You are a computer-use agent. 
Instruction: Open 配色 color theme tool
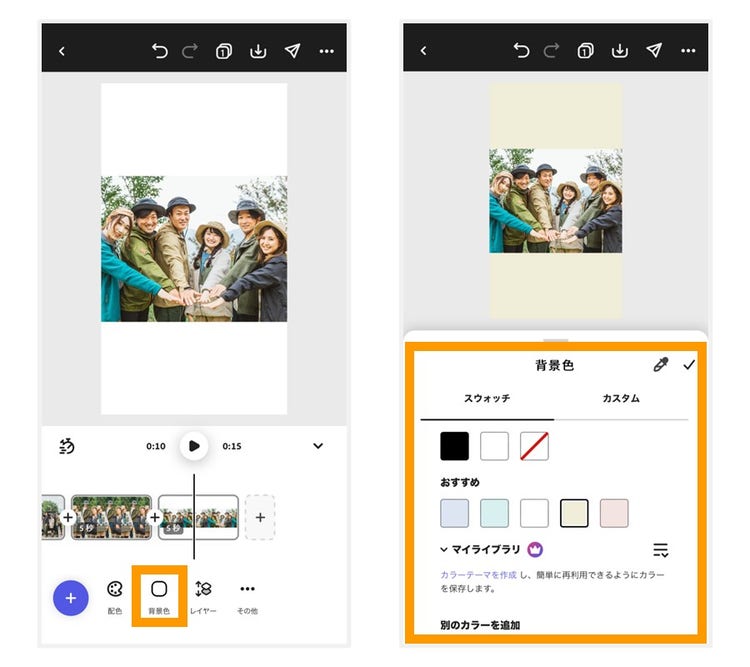click(x=115, y=597)
